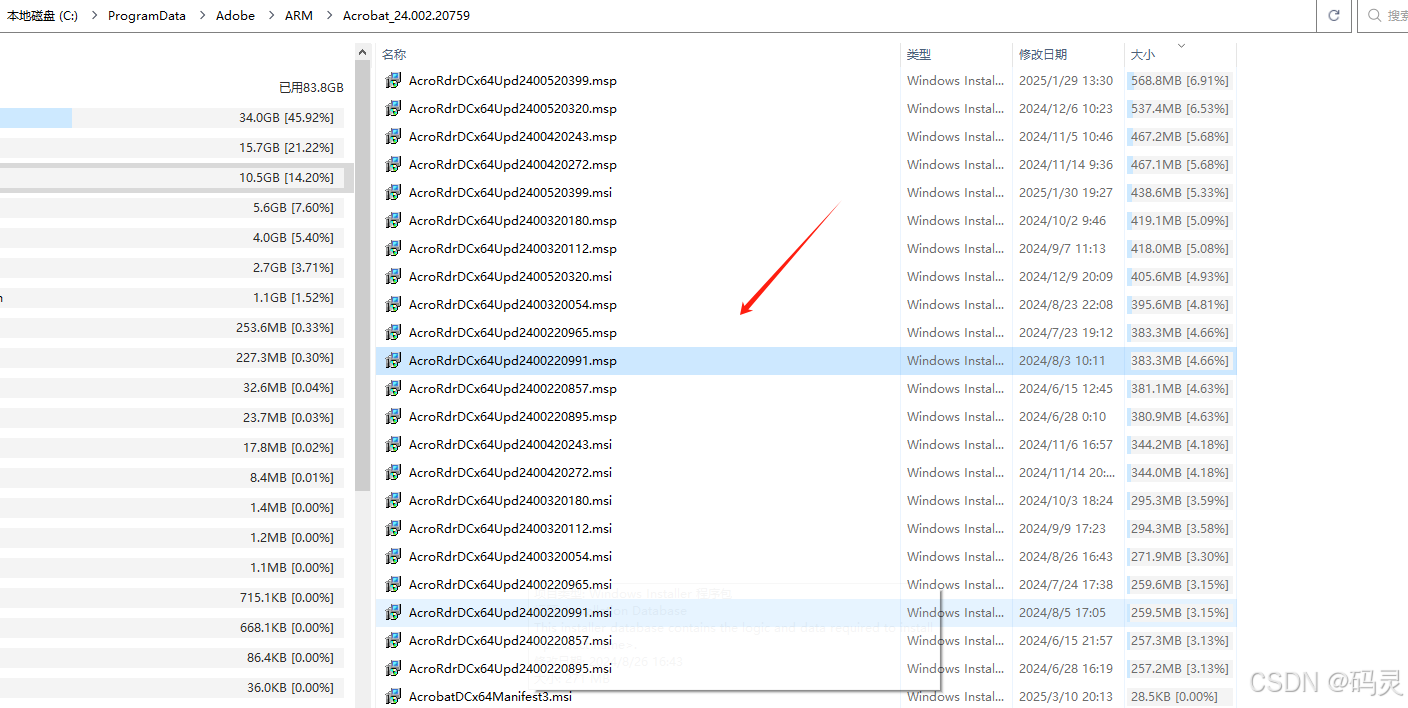Click installer icon of AcroRdrDCx64Upd2400220857.msi

[x=394, y=641]
